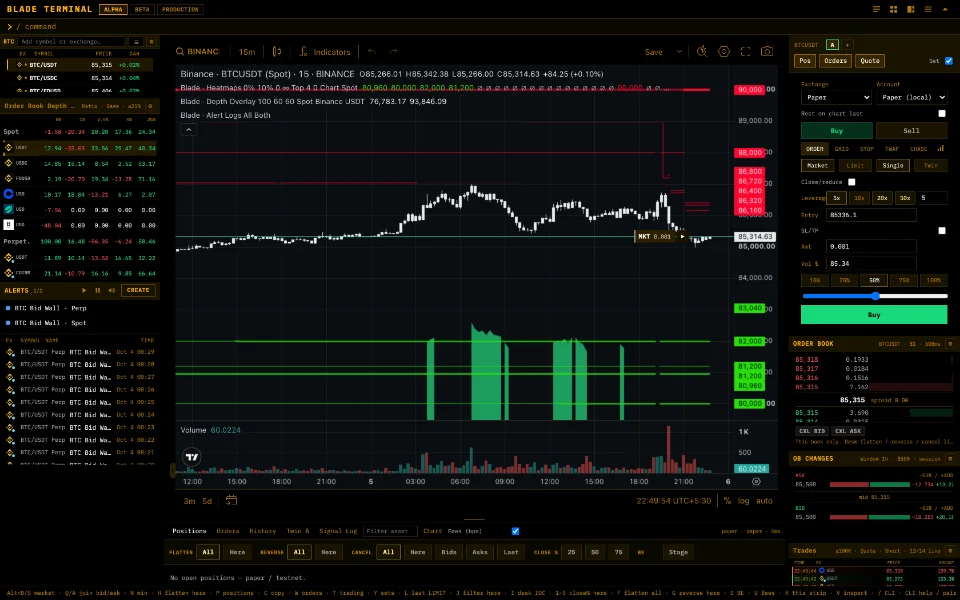Open the CHASE order tab
This screenshot has height=600, width=960.
[x=918, y=149]
